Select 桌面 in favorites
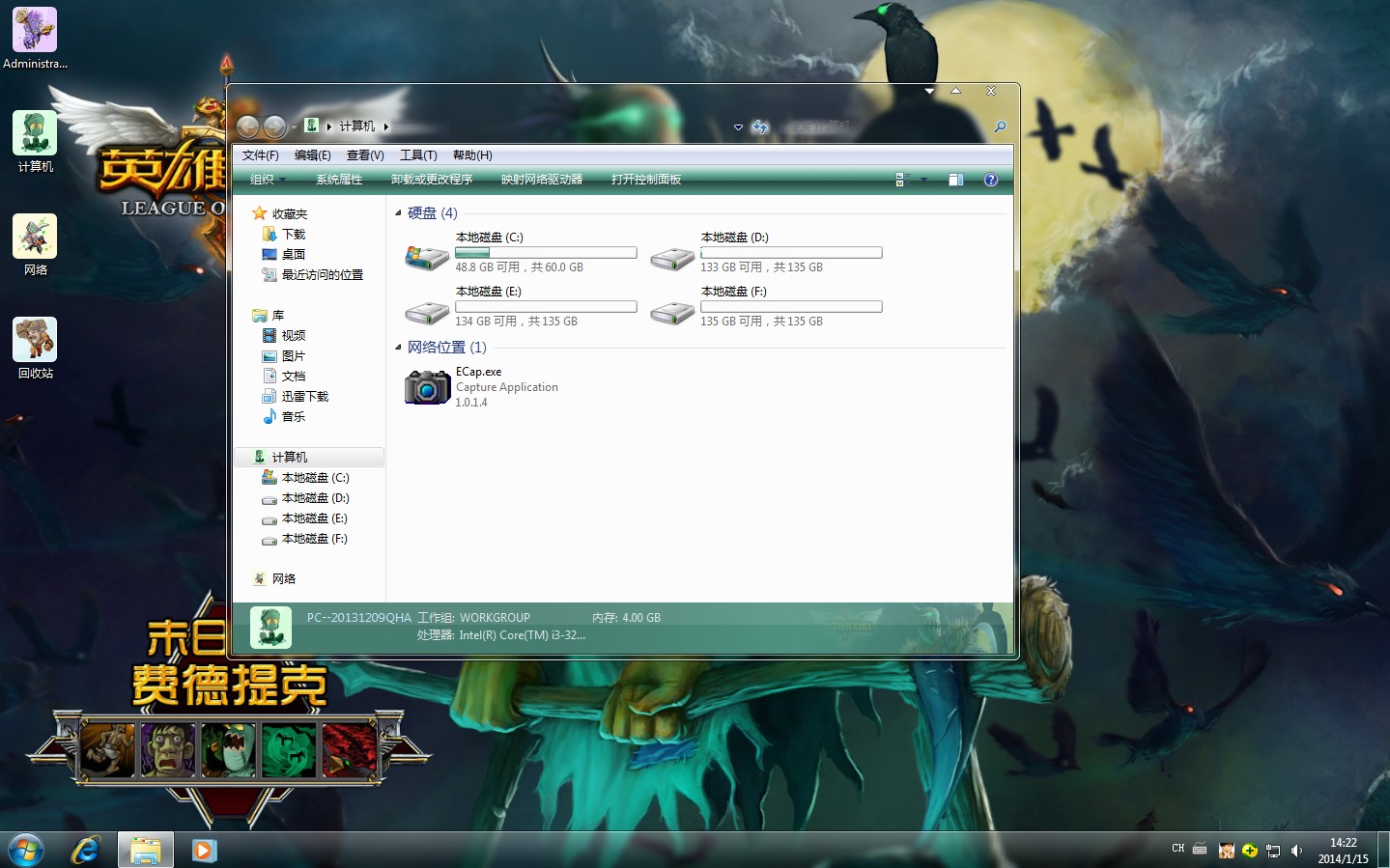 (x=284, y=255)
